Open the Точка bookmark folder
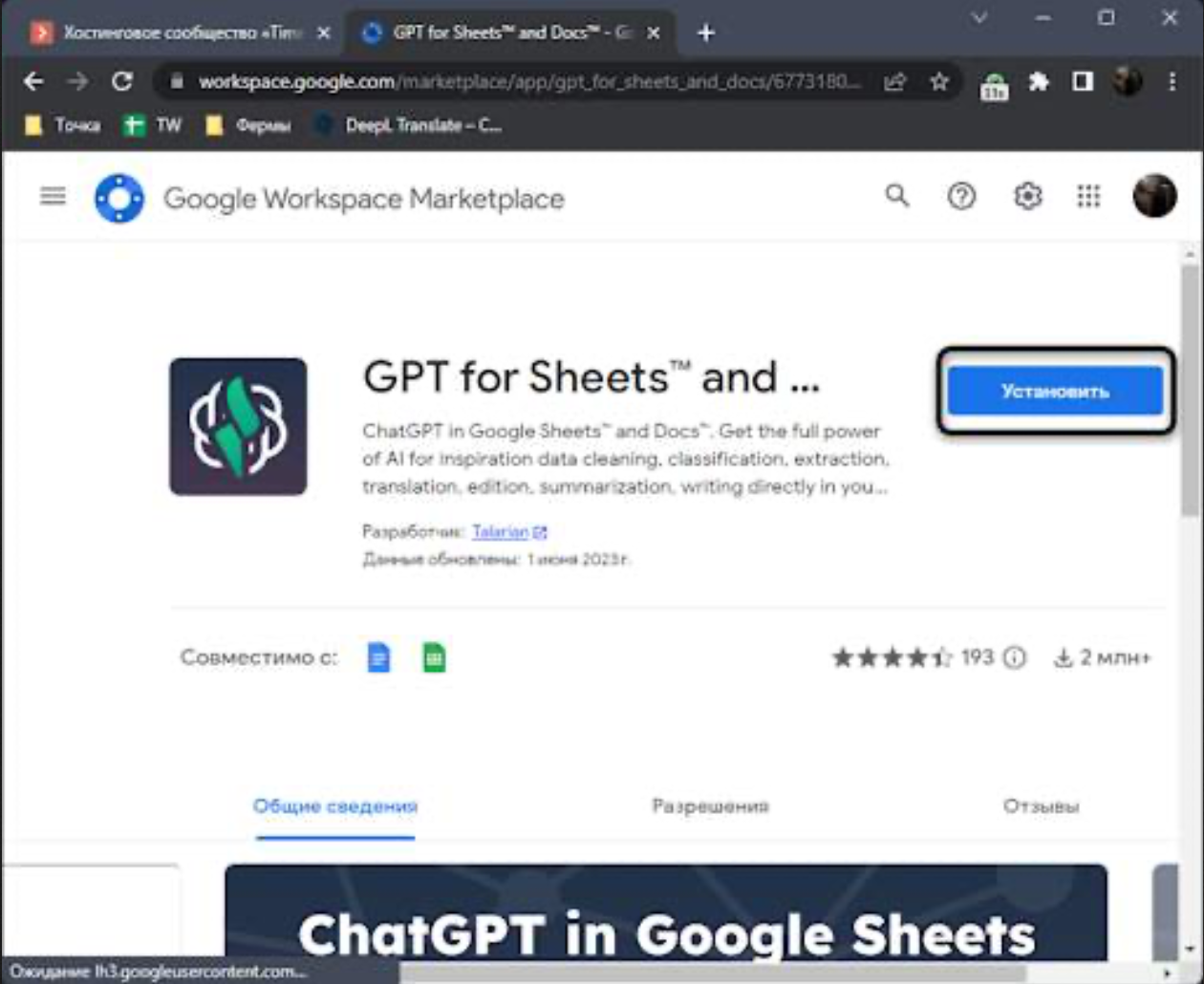The width and height of the screenshot is (1204, 984). 63,125
